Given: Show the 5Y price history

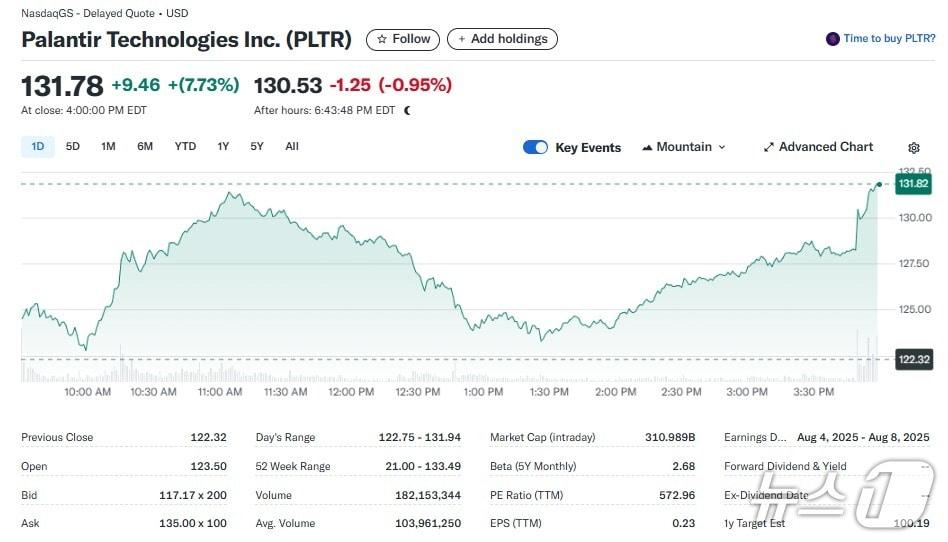Looking at the screenshot, I should coord(257,146).
